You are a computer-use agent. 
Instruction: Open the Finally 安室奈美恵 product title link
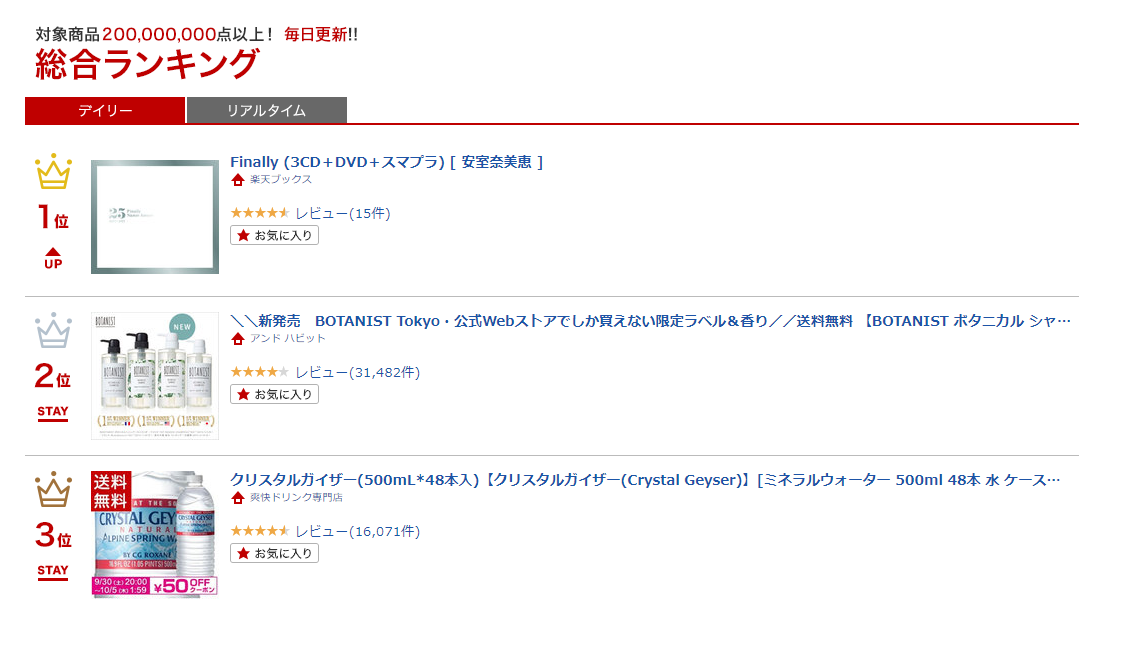click(386, 162)
